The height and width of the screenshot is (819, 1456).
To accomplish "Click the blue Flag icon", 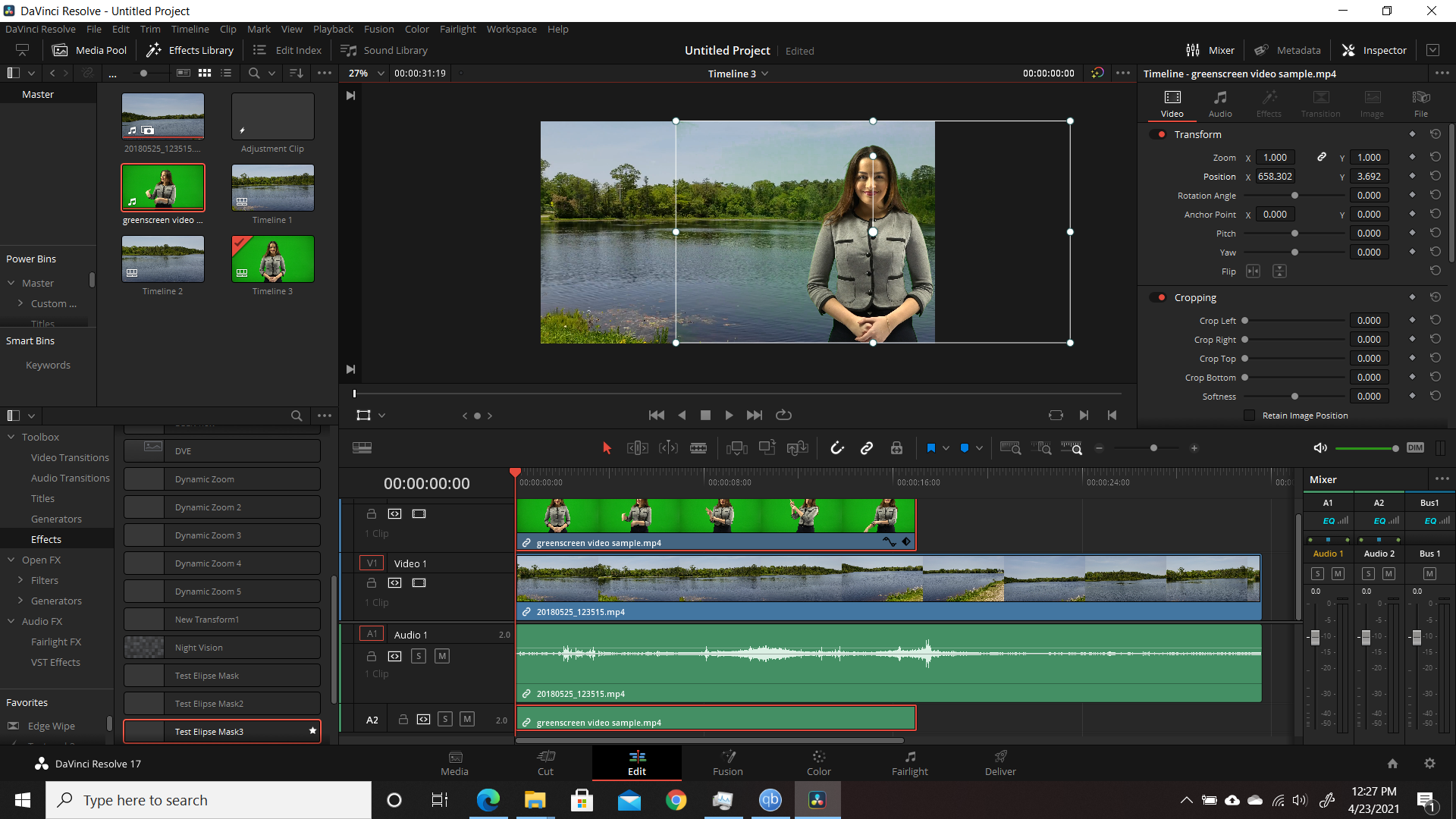I will [930, 448].
